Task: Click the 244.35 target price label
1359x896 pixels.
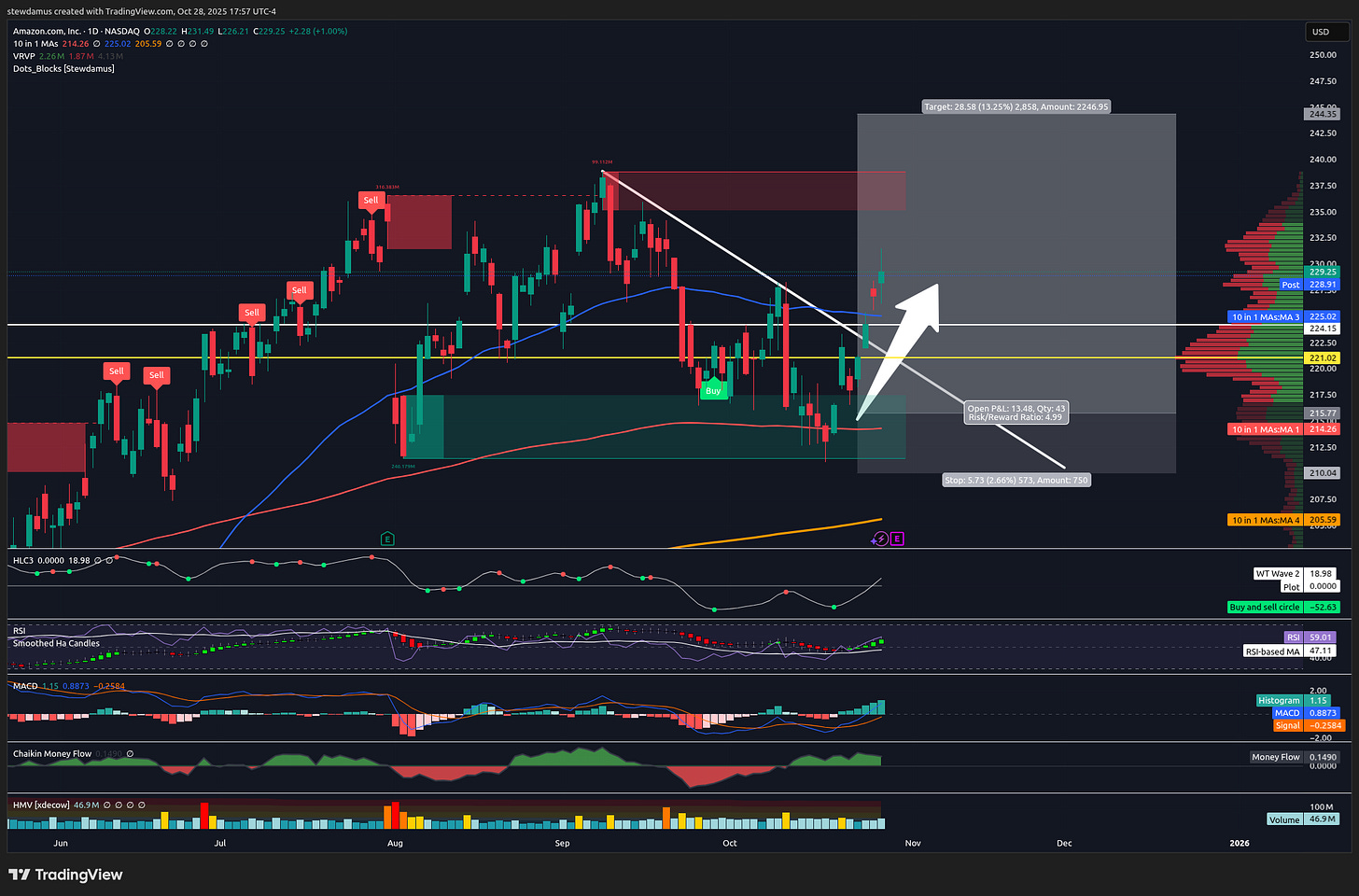Action: coord(1323,115)
